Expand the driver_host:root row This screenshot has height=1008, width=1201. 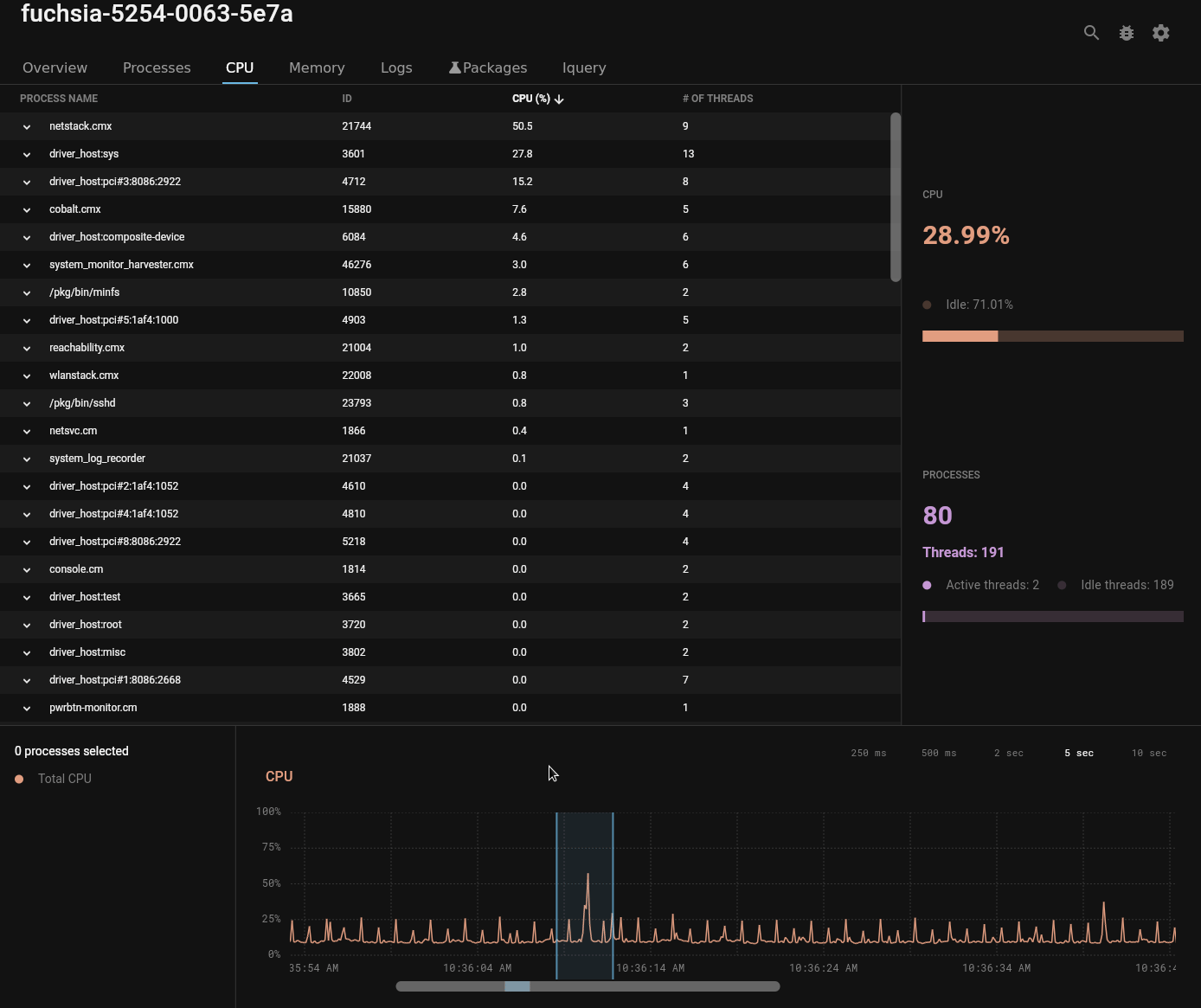[x=27, y=625]
